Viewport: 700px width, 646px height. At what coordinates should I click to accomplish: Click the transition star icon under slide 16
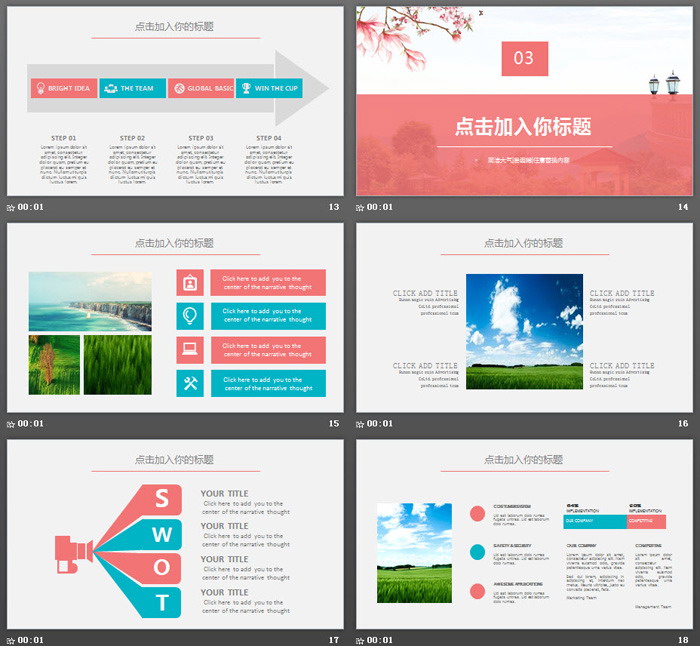click(361, 424)
